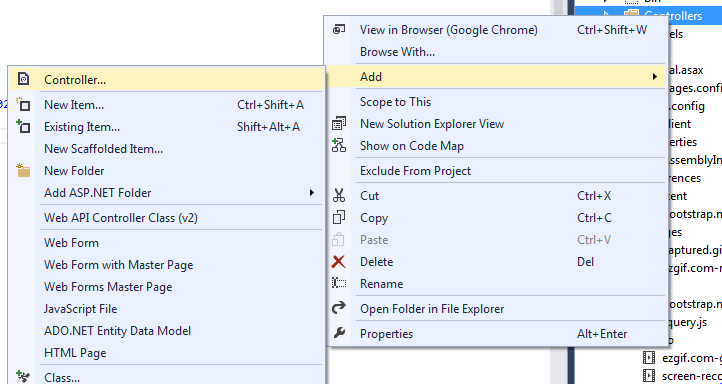The width and height of the screenshot is (722, 384).
Task: Click the screen-reco file icon in Solution Explorer
Action: tap(648, 376)
